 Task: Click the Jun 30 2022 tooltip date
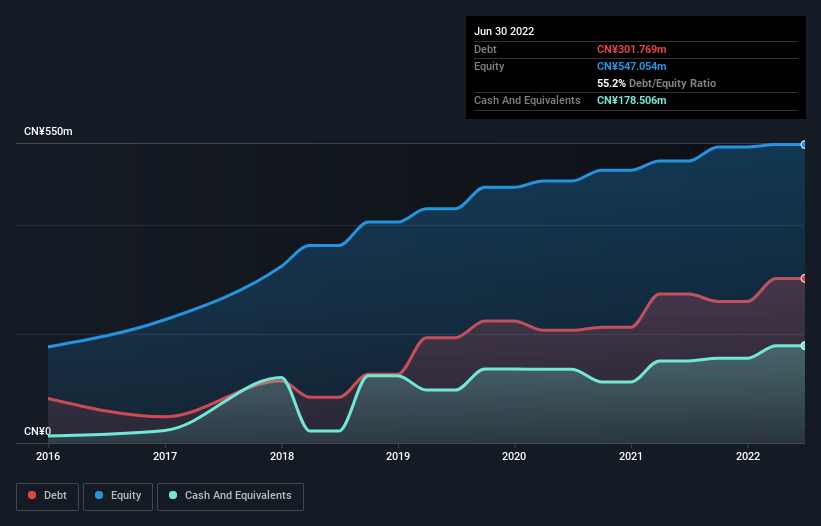504,31
